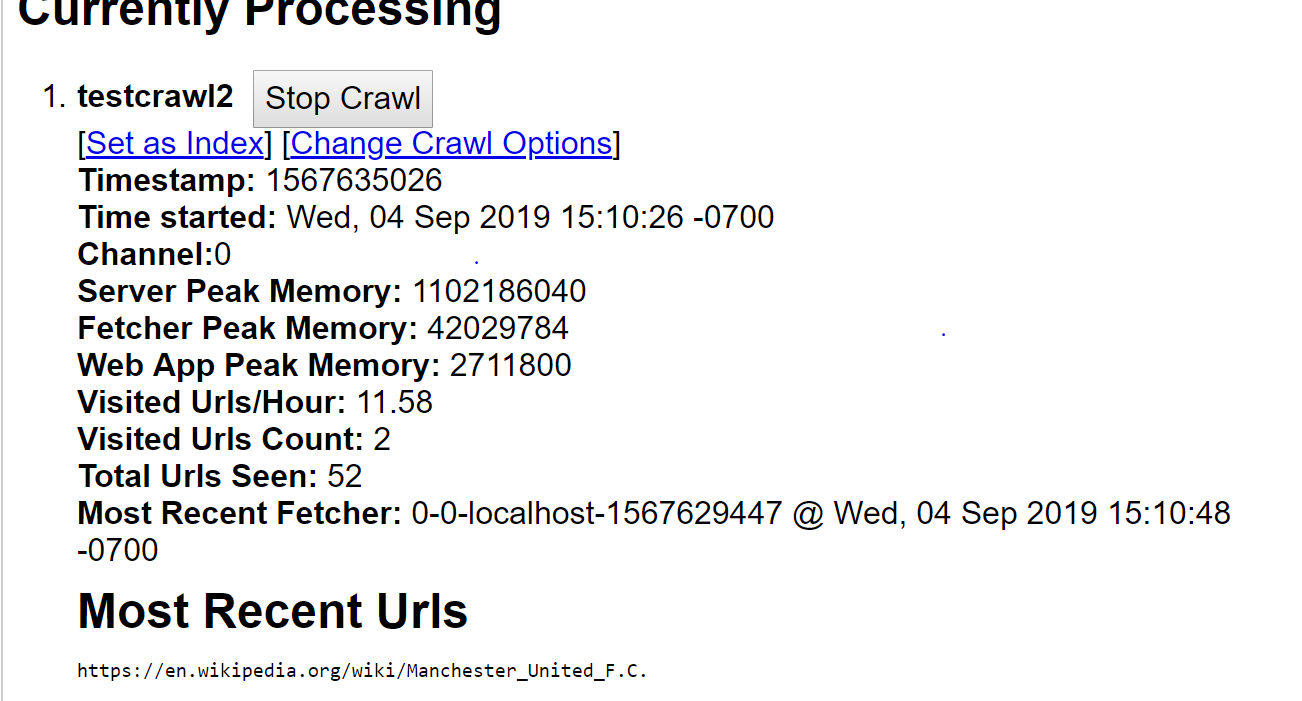1302x701 pixels.
Task: Click the Visited Urls Count label
Action: (221, 440)
